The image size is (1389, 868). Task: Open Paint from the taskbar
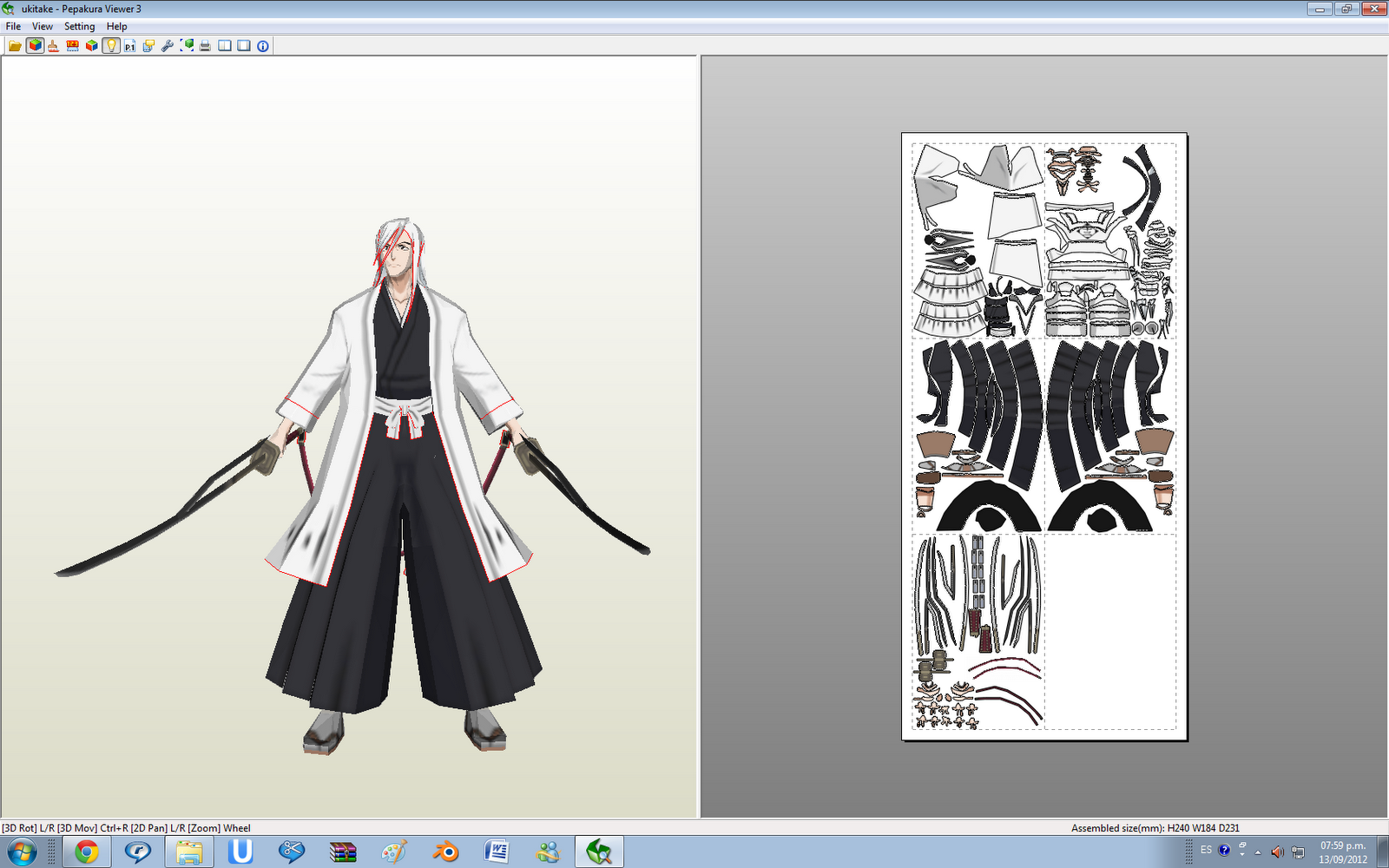tap(394, 852)
